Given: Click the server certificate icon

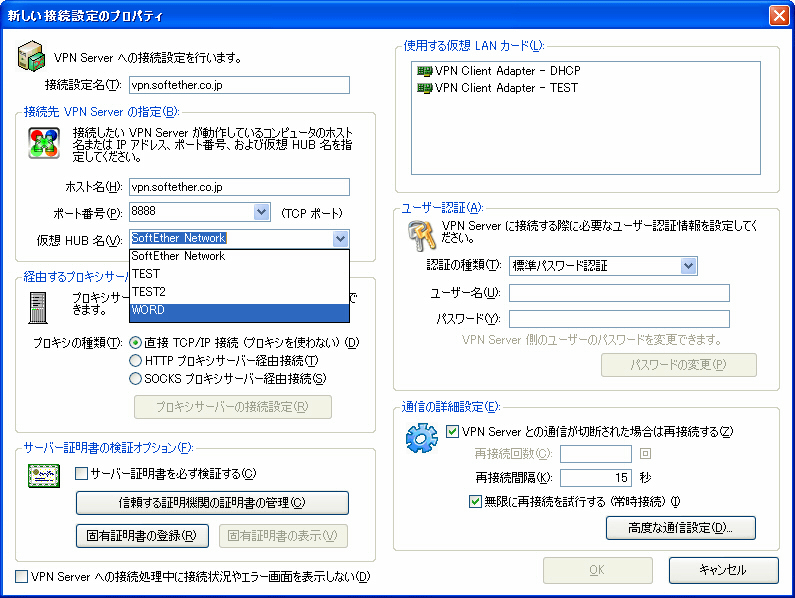Looking at the screenshot, I should [x=44, y=476].
